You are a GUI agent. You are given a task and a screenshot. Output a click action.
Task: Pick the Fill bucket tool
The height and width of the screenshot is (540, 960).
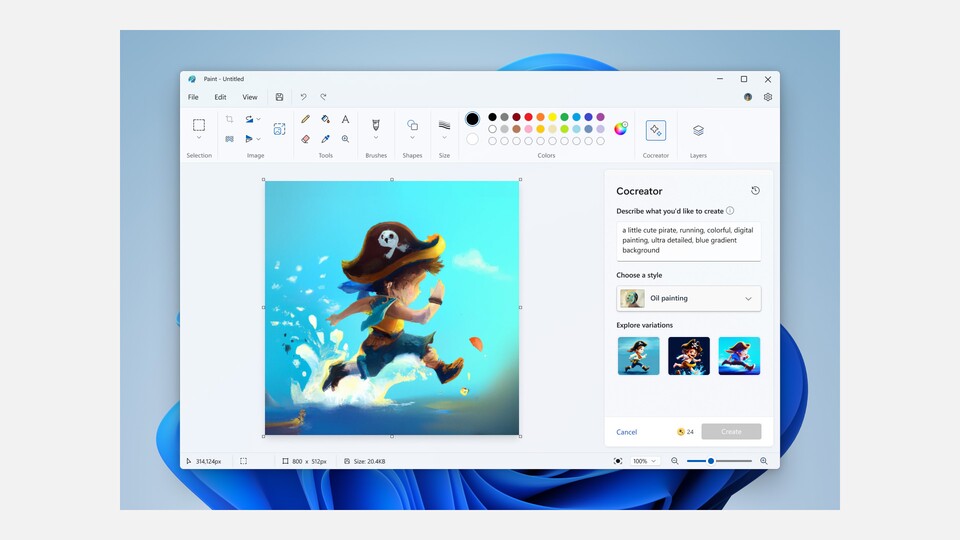(325, 119)
